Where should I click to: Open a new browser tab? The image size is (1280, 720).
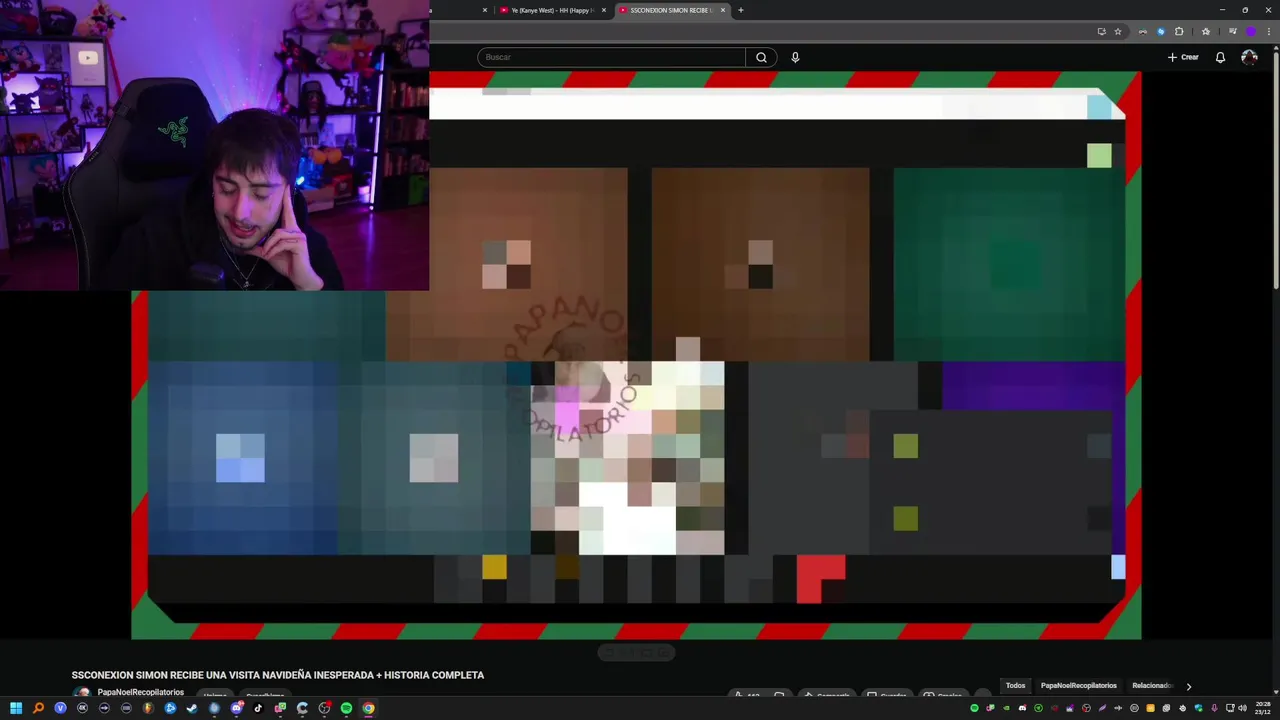click(741, 10)
